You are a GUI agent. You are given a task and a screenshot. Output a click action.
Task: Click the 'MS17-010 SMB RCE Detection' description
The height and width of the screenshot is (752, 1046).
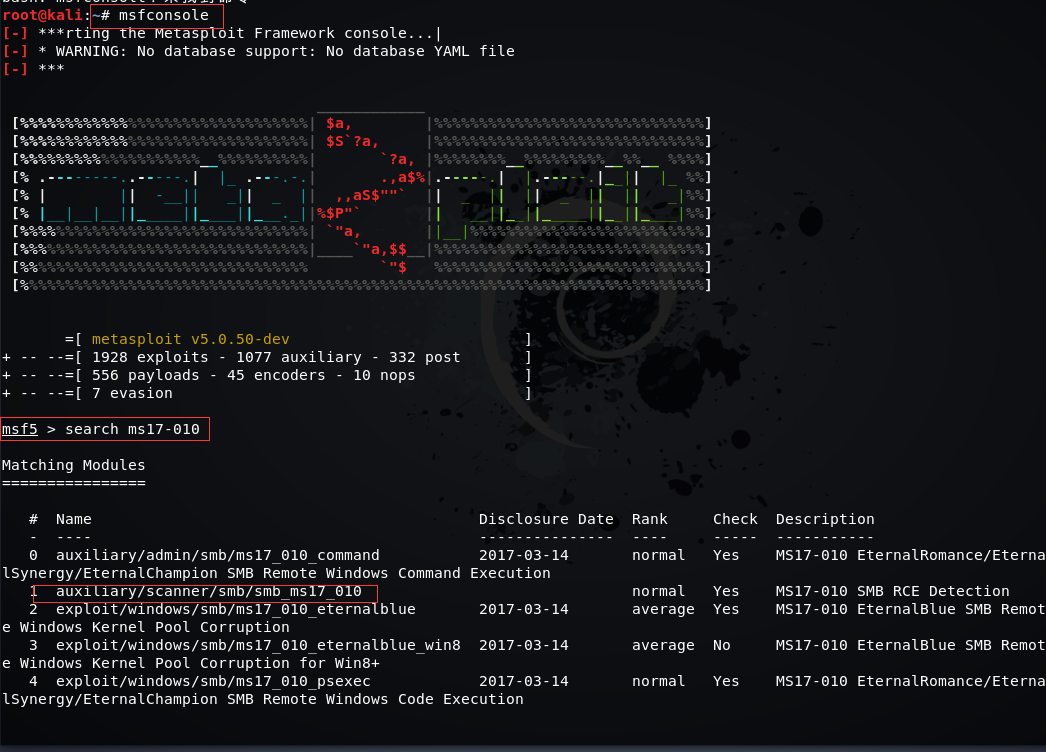click(893, 591)
